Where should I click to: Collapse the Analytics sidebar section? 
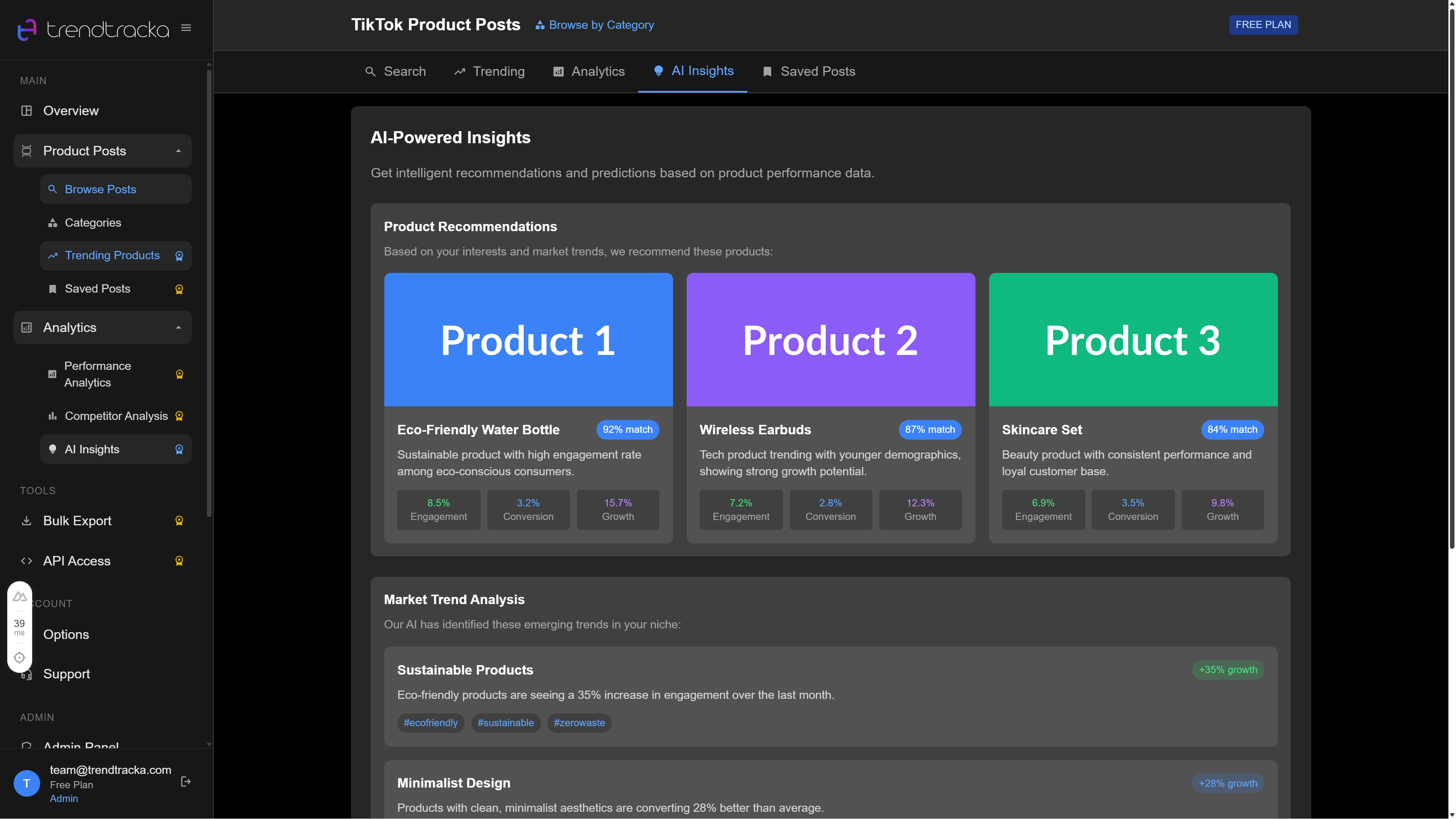[178, 327]
